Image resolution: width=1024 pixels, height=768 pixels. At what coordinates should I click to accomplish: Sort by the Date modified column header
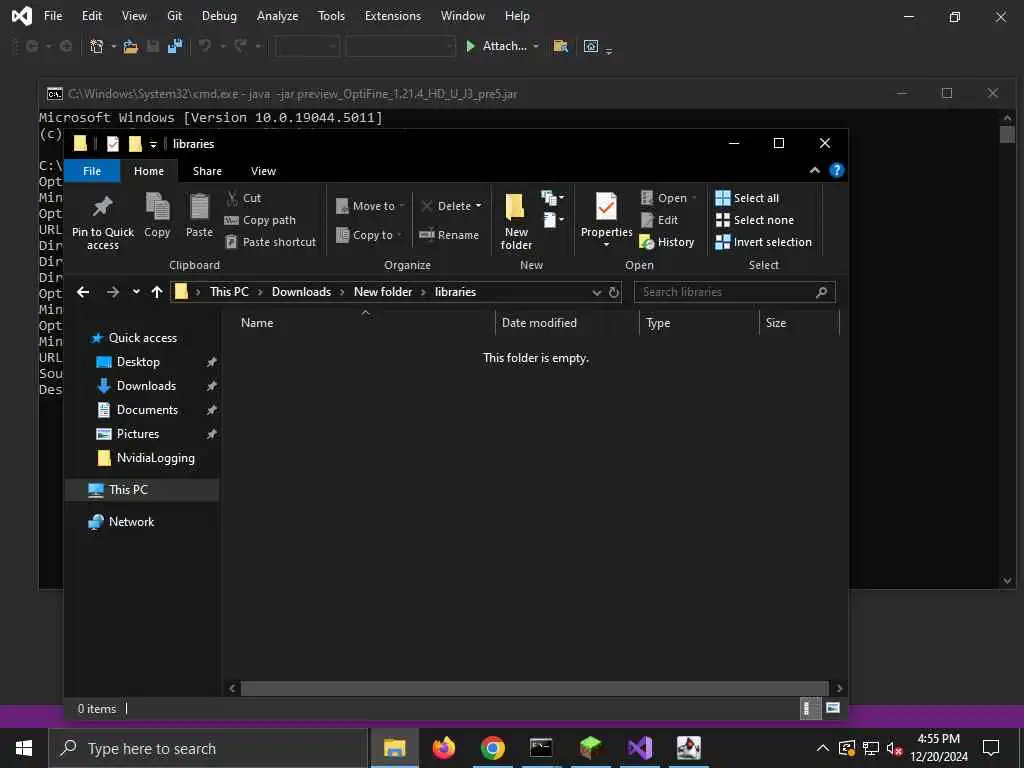(x=539, y=323)
